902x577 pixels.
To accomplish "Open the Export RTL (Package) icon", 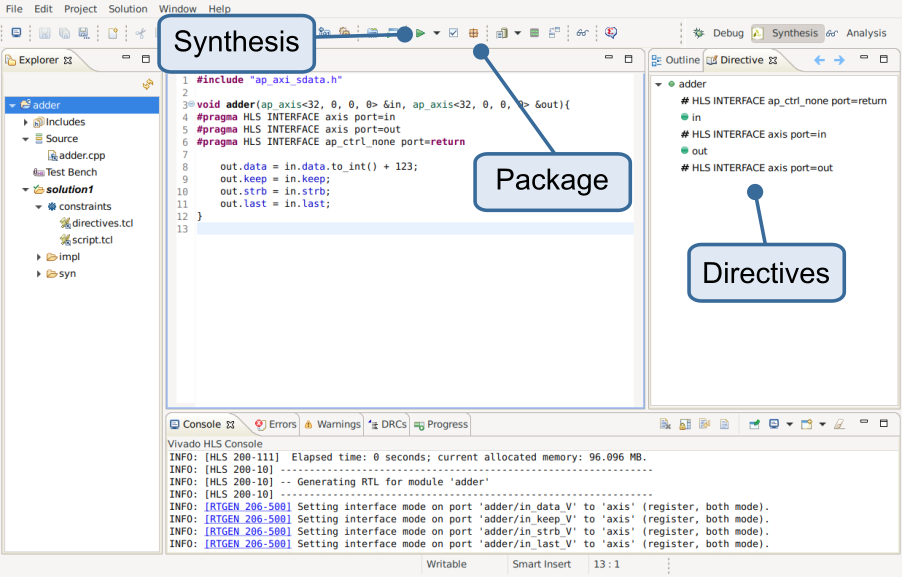I will (x=474, y=32).
